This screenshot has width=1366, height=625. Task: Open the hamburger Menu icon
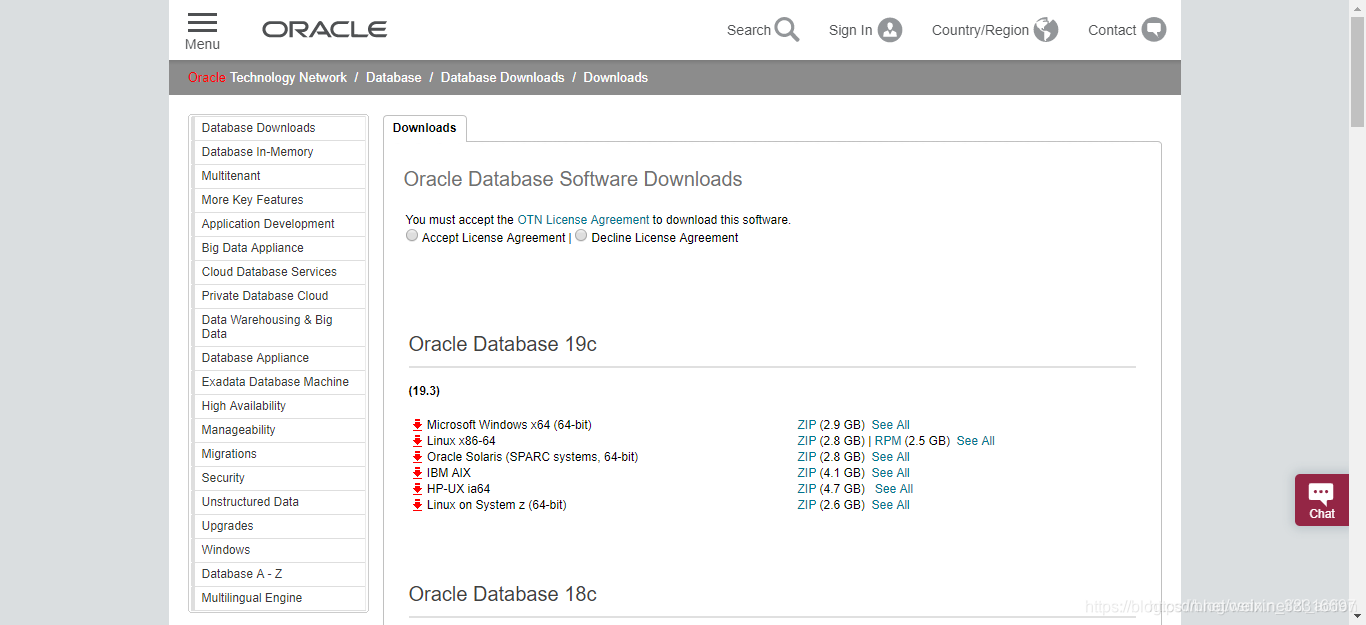[x=202, y=23]
